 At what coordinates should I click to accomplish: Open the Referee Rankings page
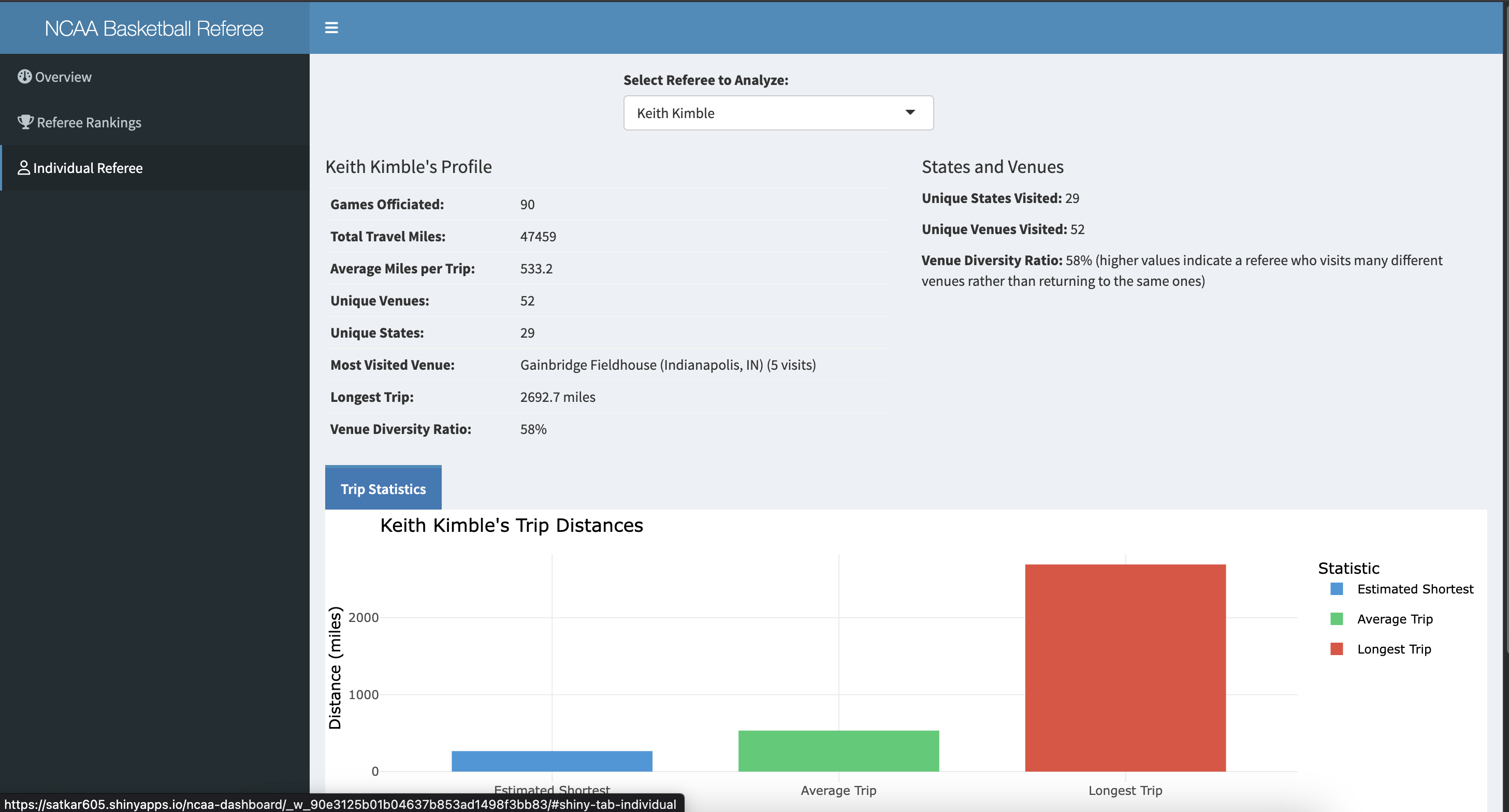coord(89,122)
